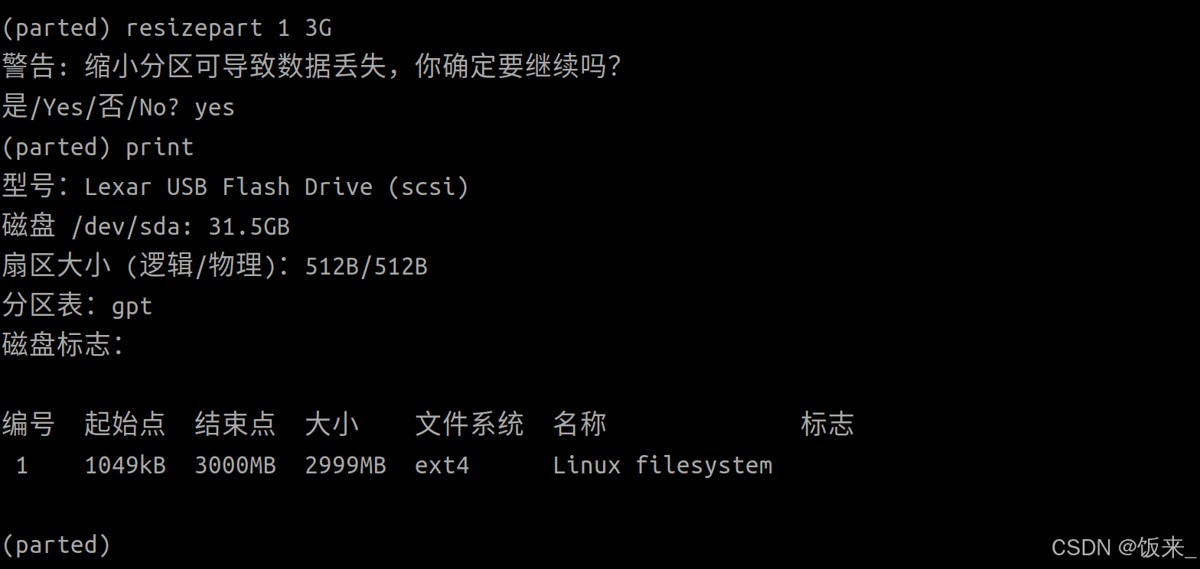Click the "31.5GB" disk size value
The width and height of the screenshot is (1200, 569).
pyautogui.click(x=249, y=227)
